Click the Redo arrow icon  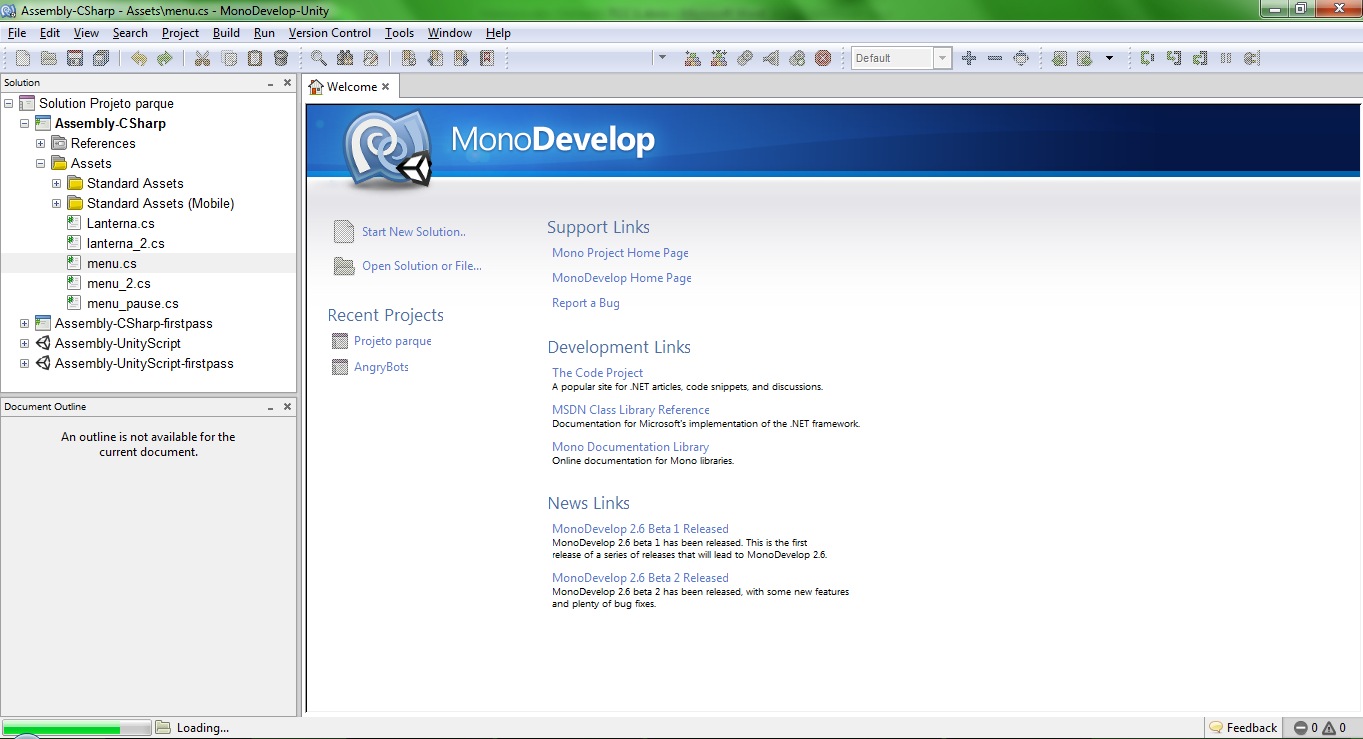pyautogui.click(x=165, y=59)
